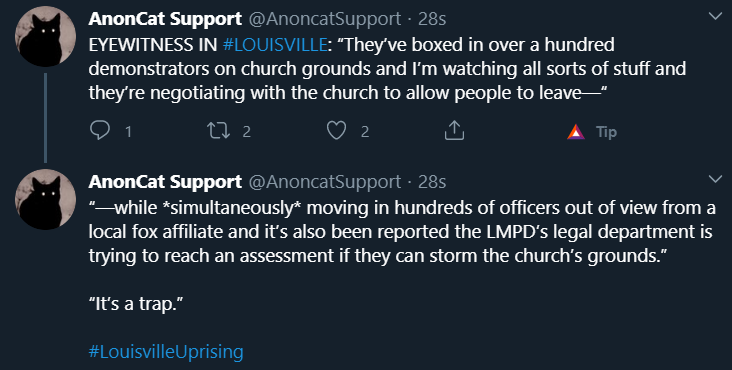
Task: Open the second tweet's 28s timestamp
Action: pyautogui.click(x=432, y=182)
